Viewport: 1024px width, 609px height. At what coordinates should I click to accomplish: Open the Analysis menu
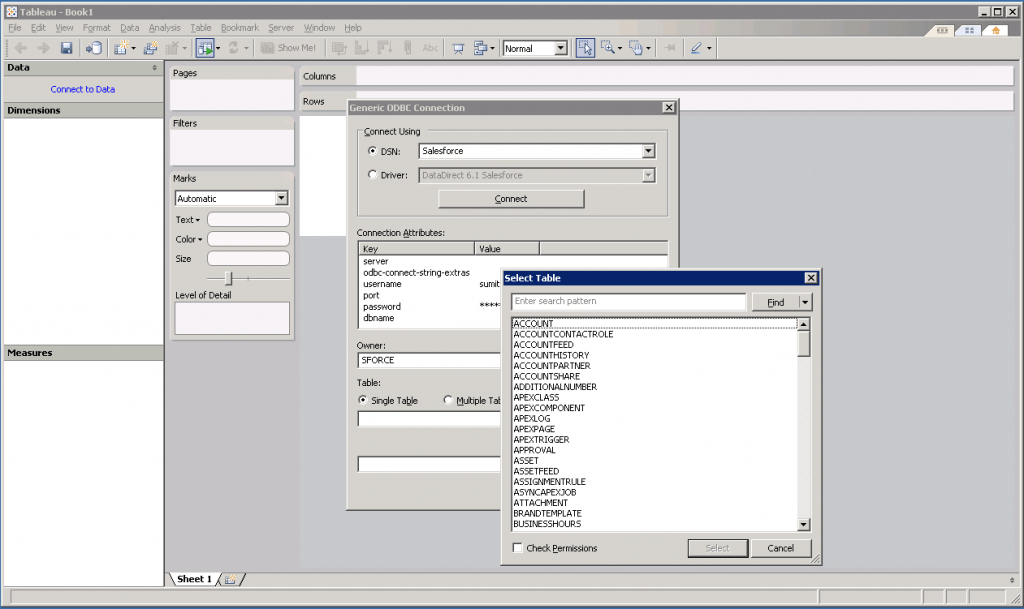[165, 28]
